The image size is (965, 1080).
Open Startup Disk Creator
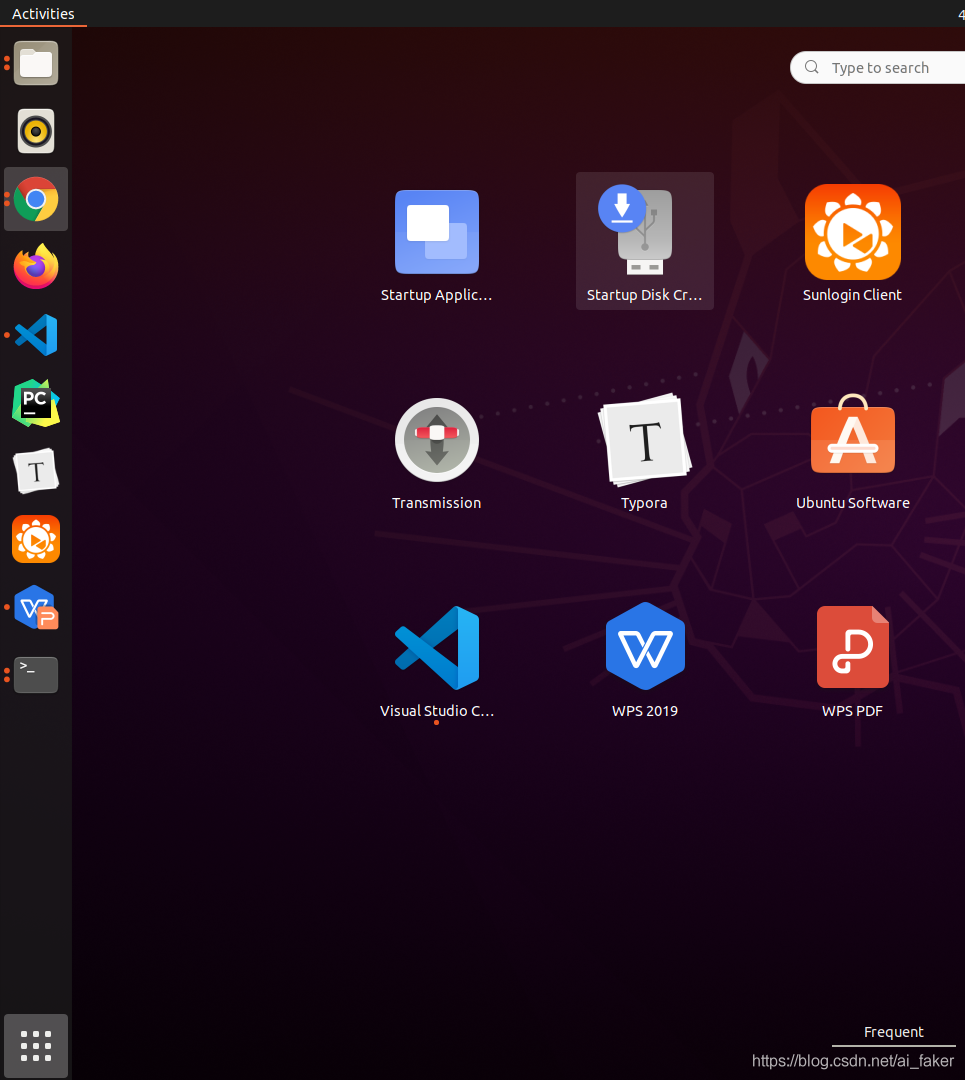[x=644, y=231]
